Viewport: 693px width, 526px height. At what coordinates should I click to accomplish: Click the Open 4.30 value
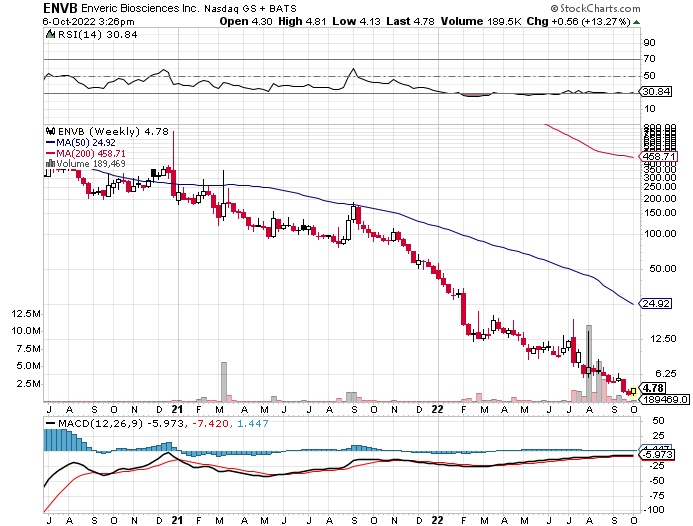tap(246, 21)
